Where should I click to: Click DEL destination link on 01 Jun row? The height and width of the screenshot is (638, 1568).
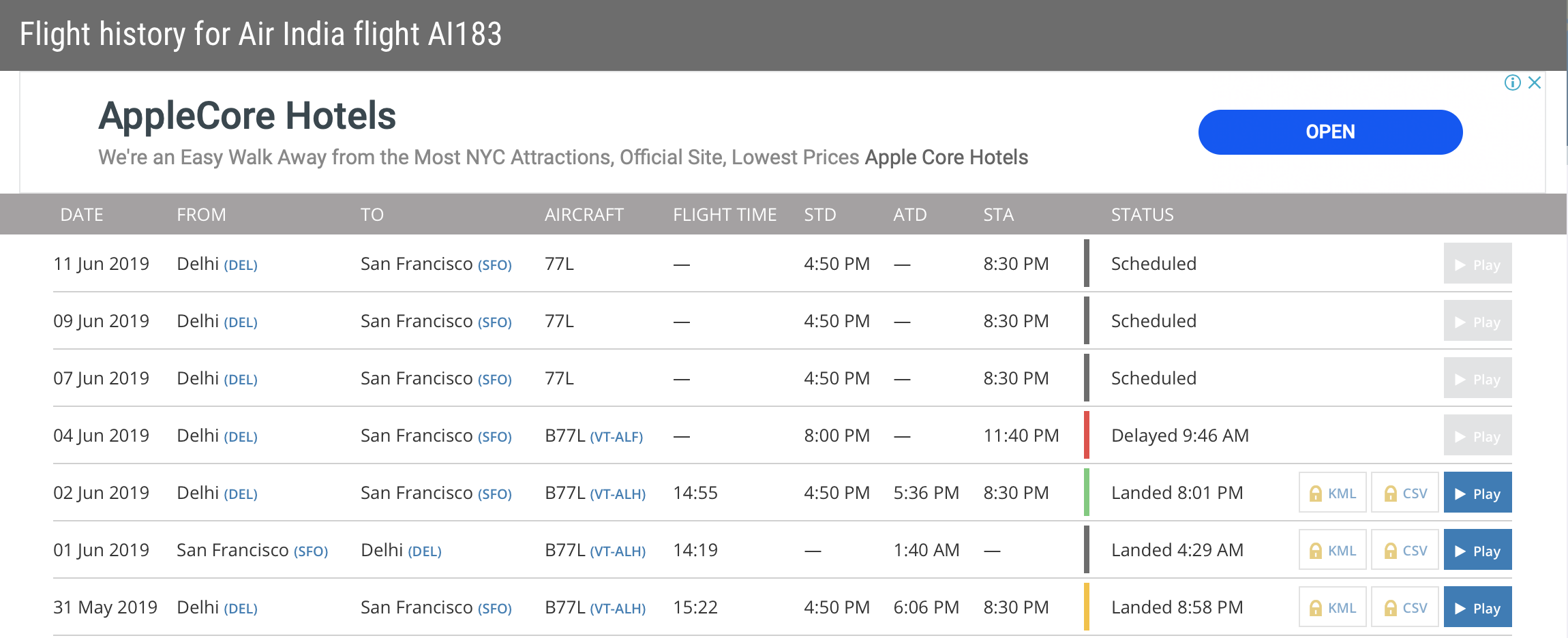[x=425, y=551]
